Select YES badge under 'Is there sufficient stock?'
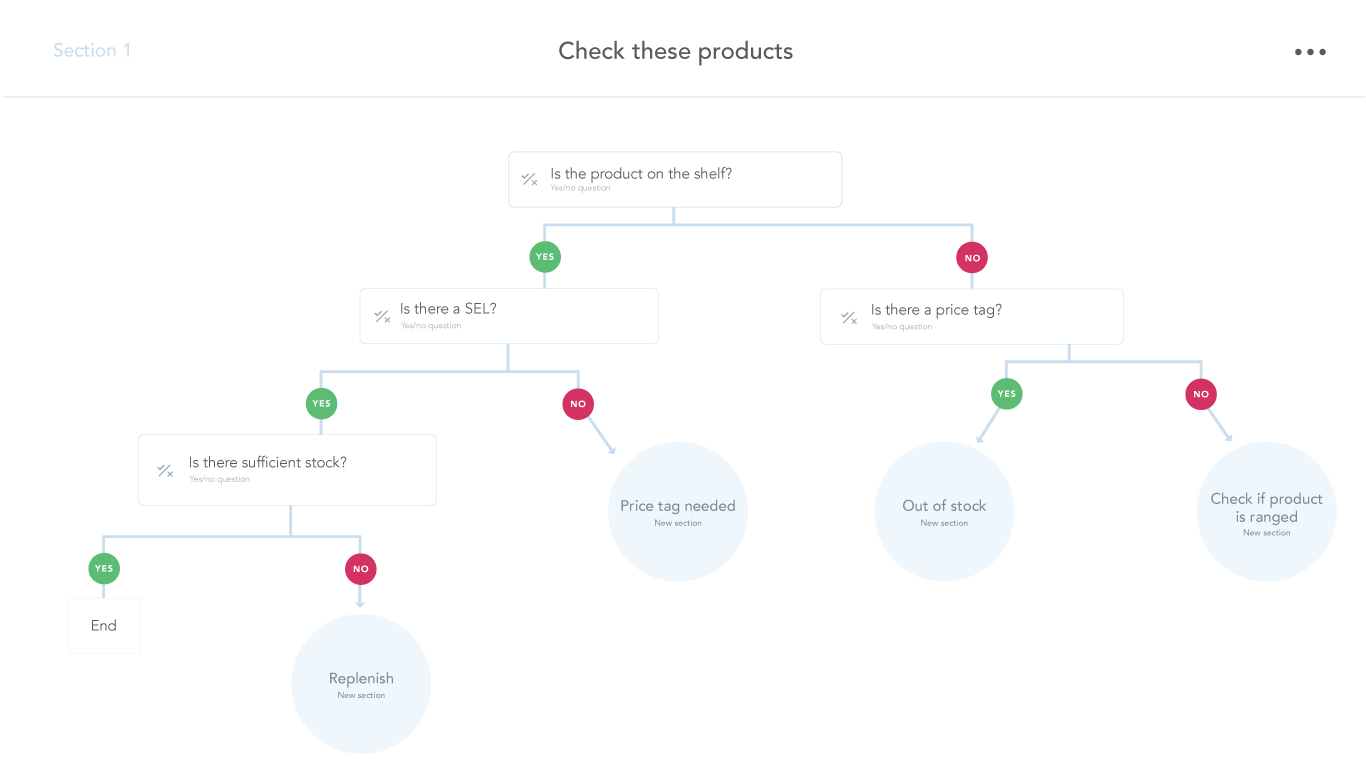 (104, 569)
